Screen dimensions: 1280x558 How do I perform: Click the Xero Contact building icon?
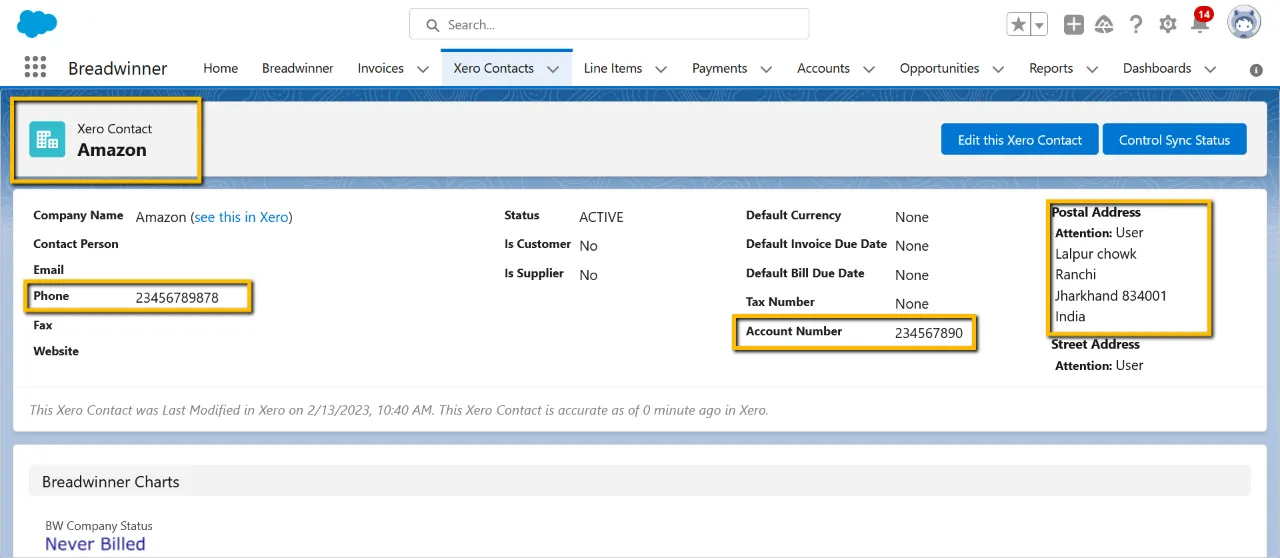47,140
